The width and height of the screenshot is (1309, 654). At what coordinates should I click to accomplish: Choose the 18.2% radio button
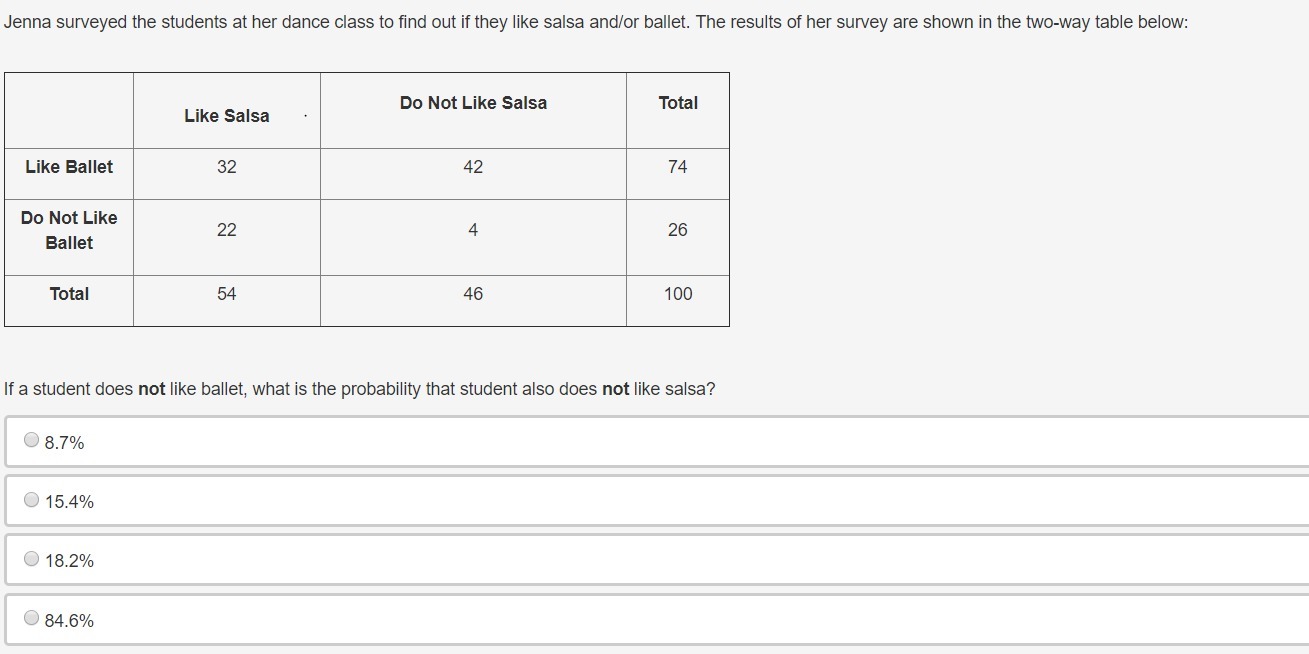(x=32, y=559)
